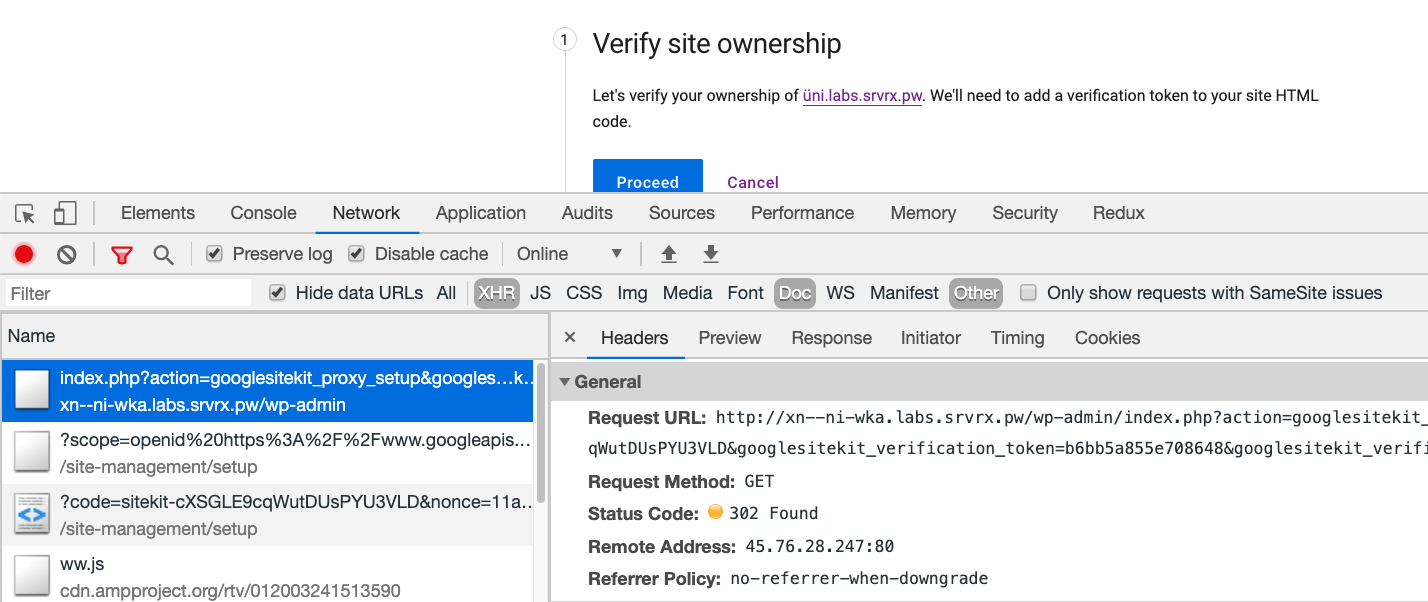Switch to the Elements tab
Screen dimensions: 1428x602
point(158,213)
